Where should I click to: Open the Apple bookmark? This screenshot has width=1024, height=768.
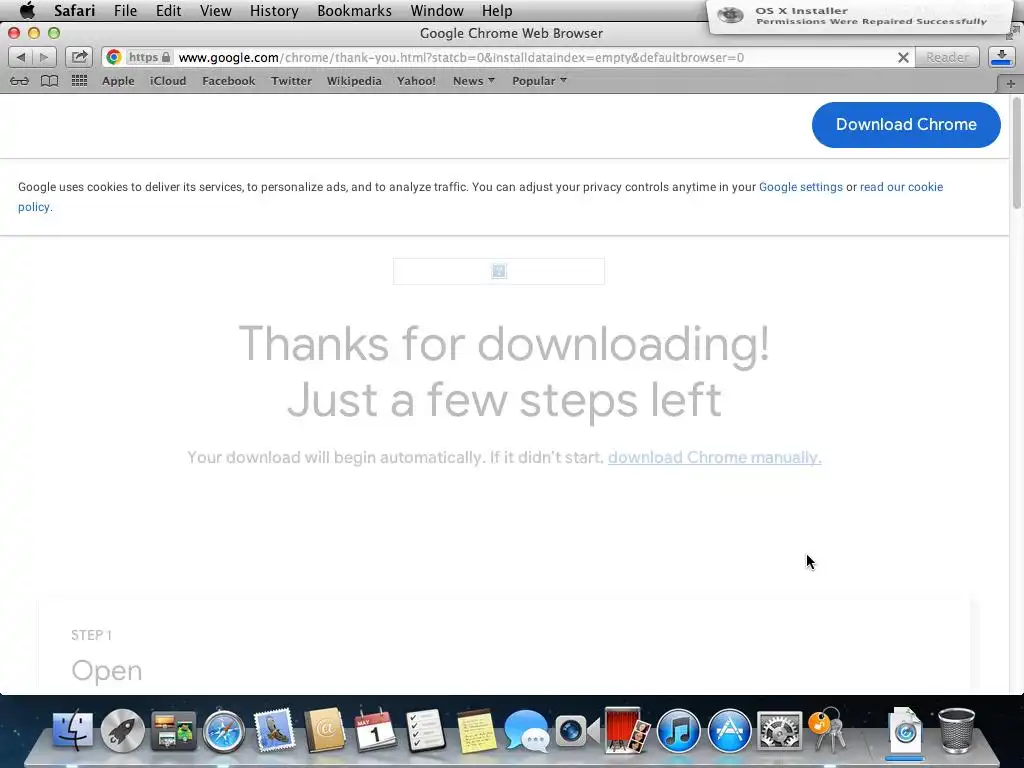(118, 81)
